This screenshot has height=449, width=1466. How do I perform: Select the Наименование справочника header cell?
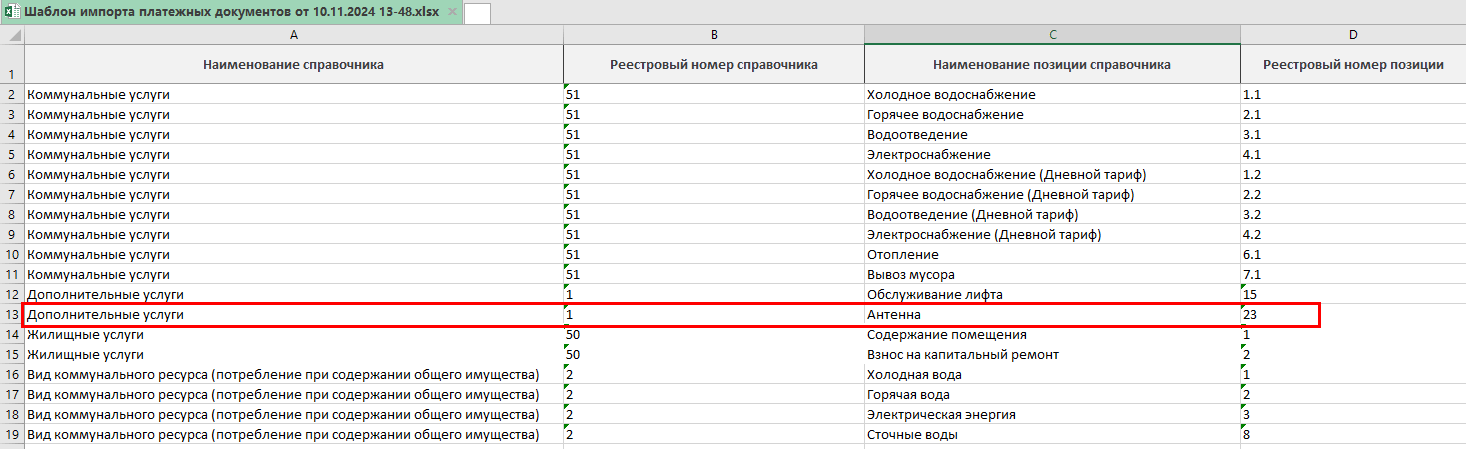[x=293, y=65]
